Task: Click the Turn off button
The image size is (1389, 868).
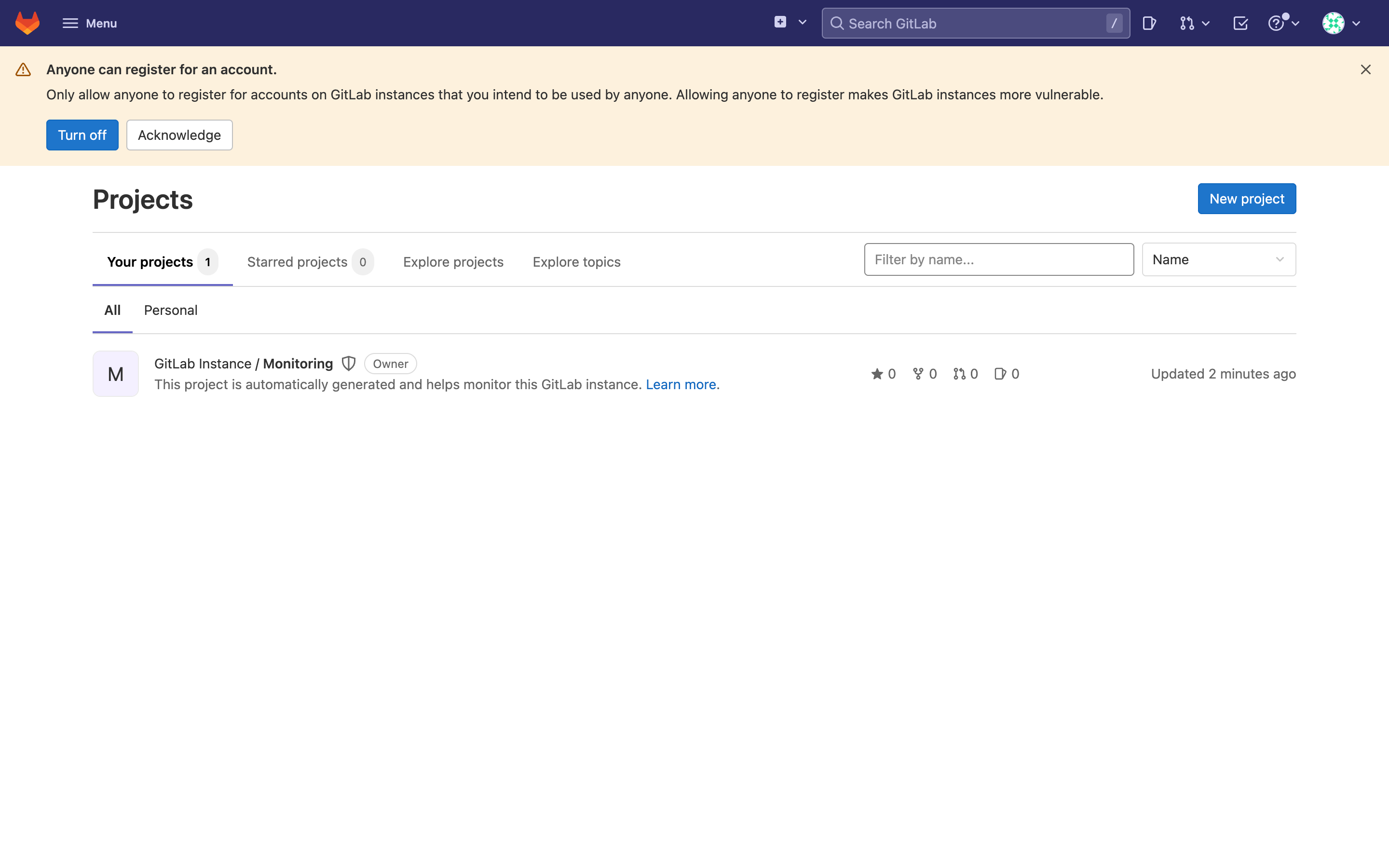Action: (82, 135)
